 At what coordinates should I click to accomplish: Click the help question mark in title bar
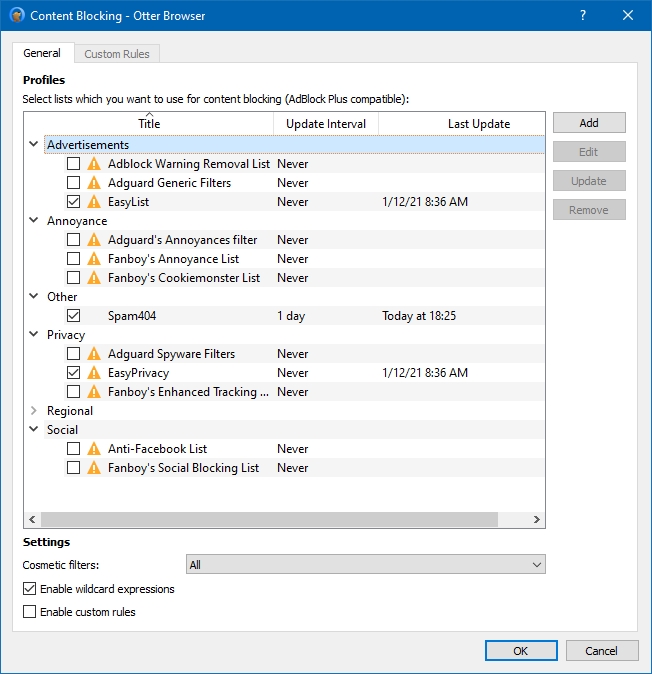582,15
